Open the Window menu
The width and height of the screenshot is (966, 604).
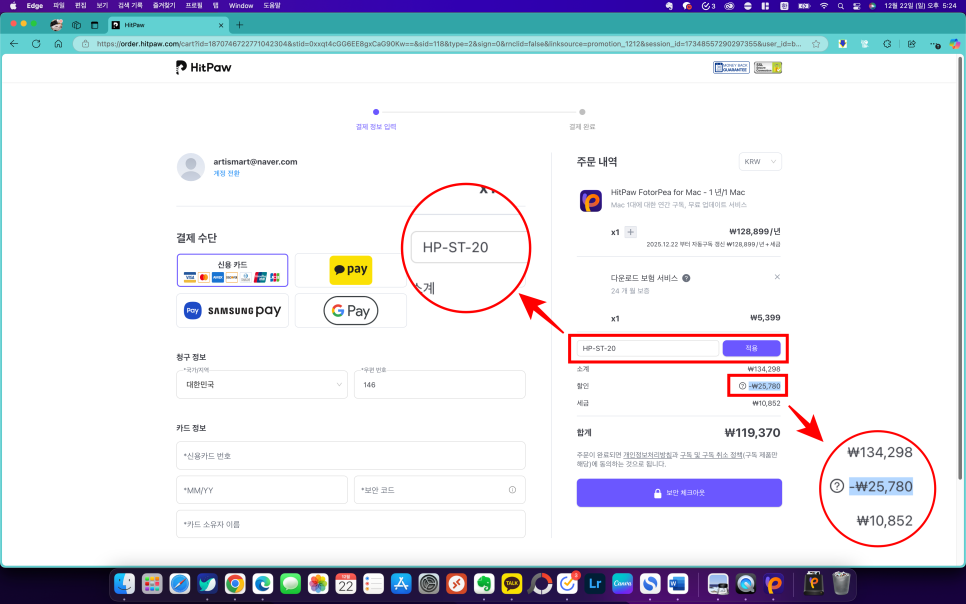click(241, 6)
